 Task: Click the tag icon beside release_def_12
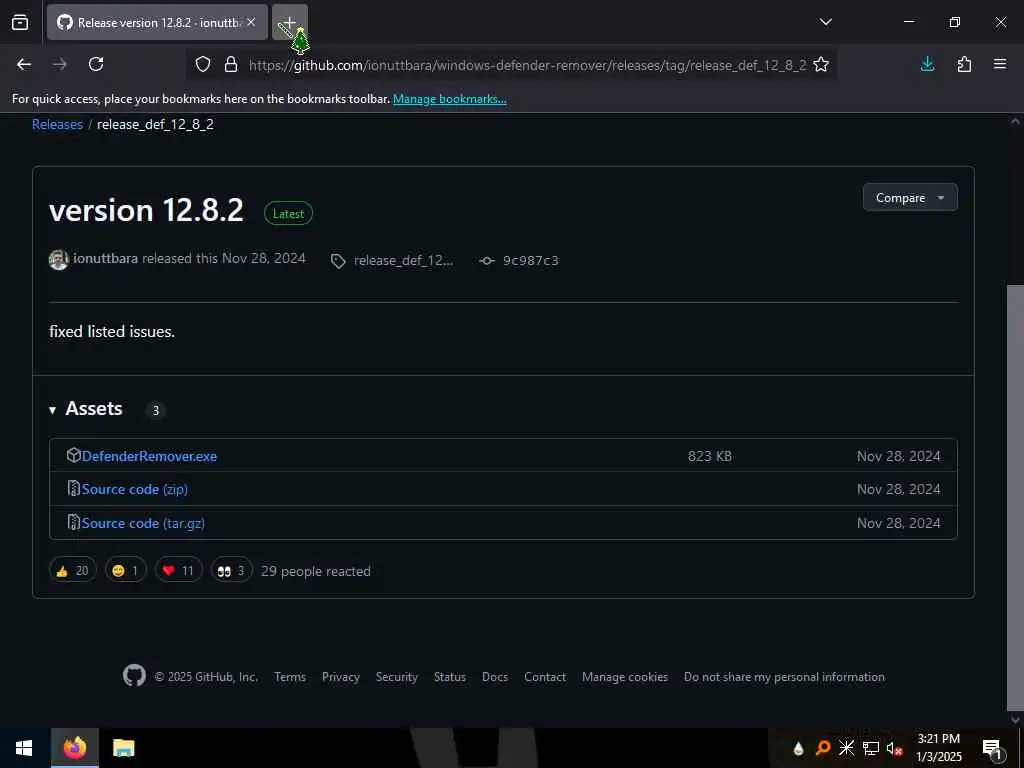338,261
